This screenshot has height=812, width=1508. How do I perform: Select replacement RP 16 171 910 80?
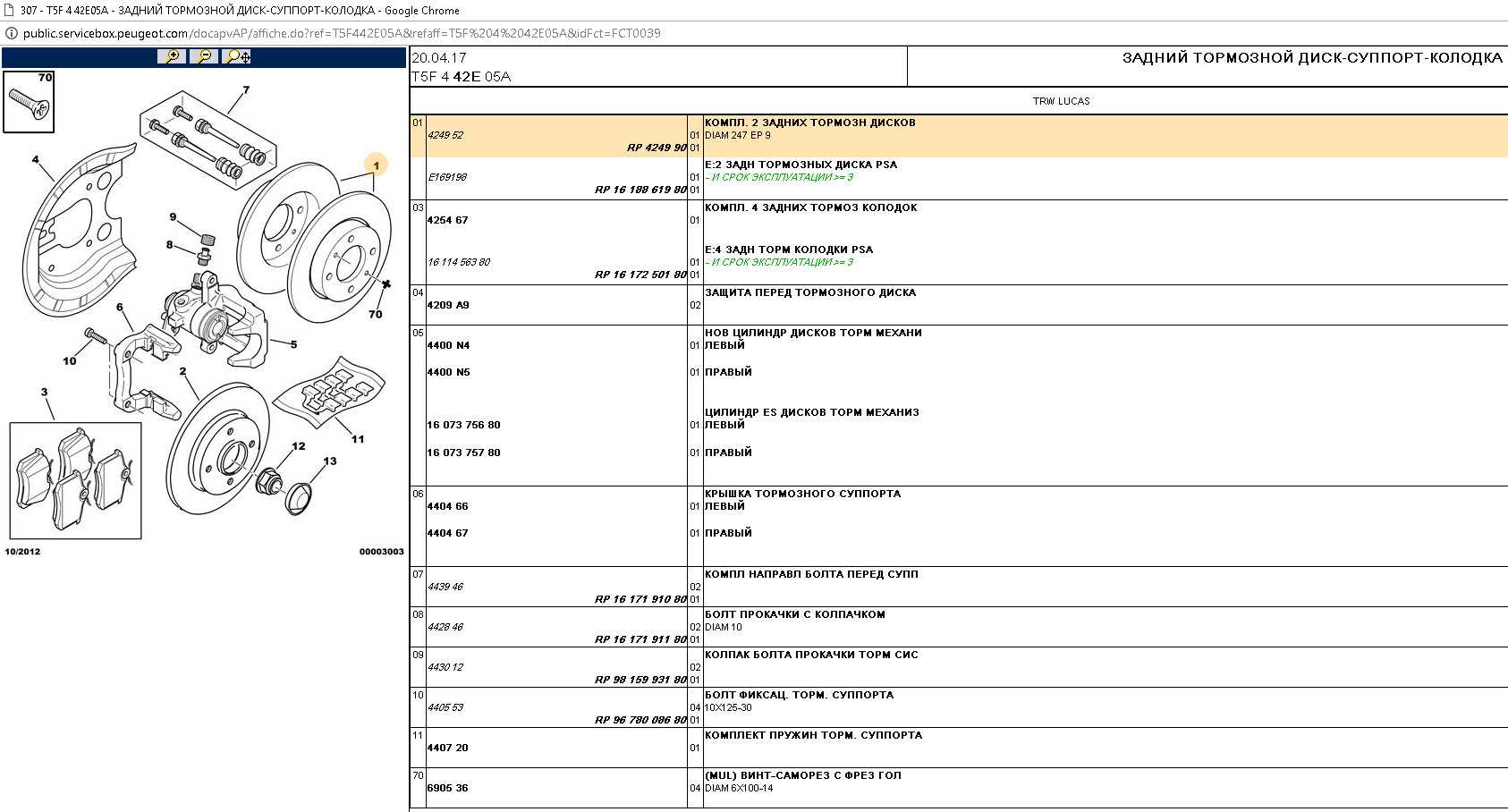coord(640,600)
